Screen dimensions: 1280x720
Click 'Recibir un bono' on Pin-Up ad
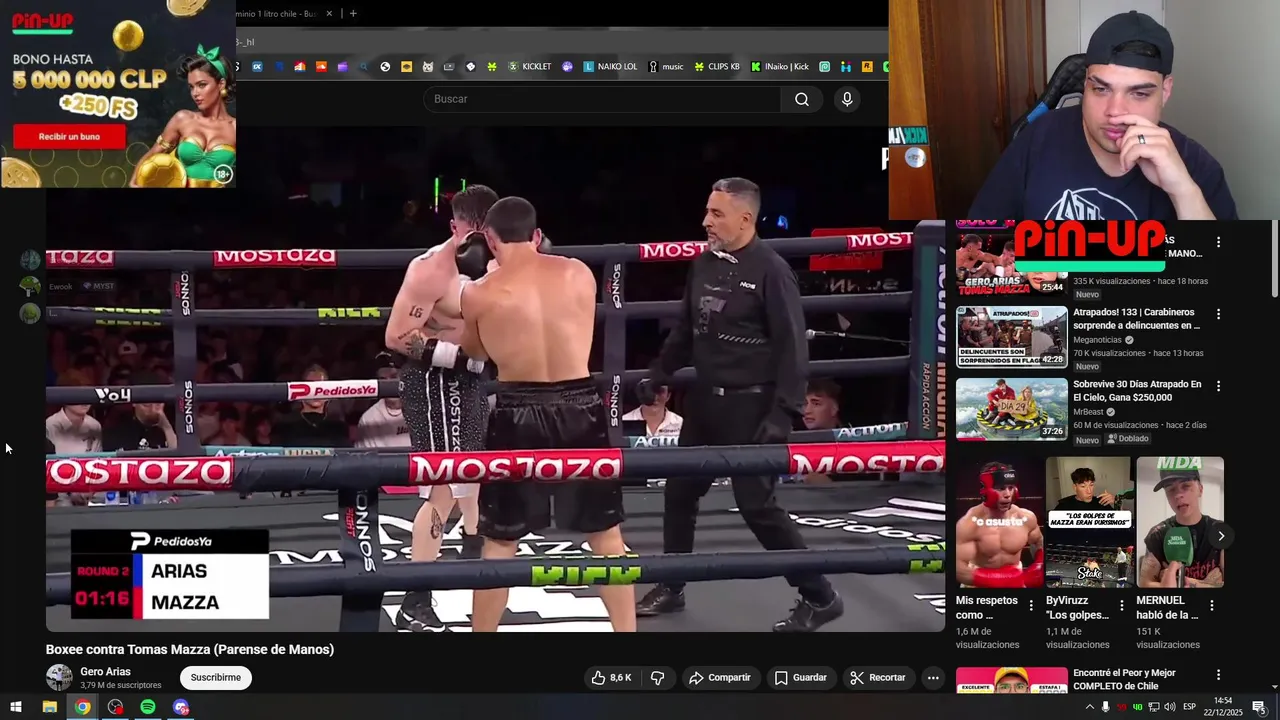pyautogui.click(x=69, y=136)
